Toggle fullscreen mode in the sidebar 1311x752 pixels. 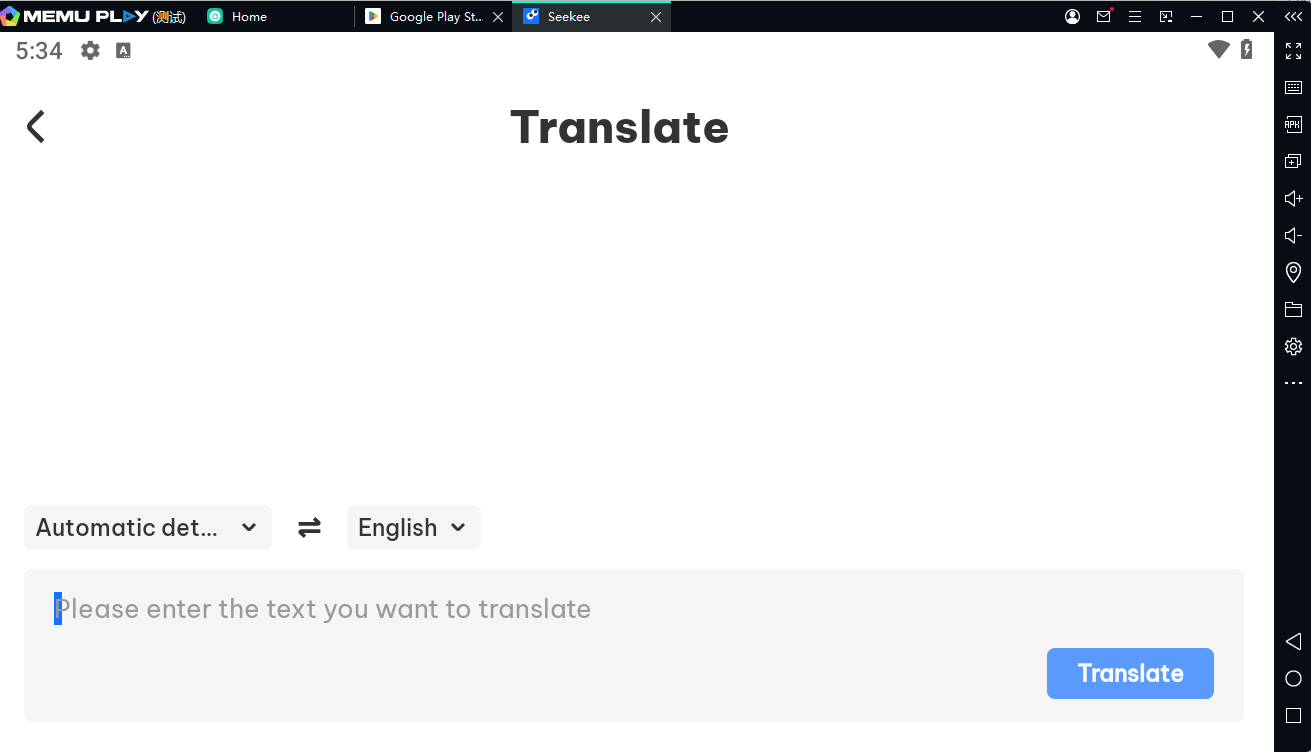[1293, 51]
